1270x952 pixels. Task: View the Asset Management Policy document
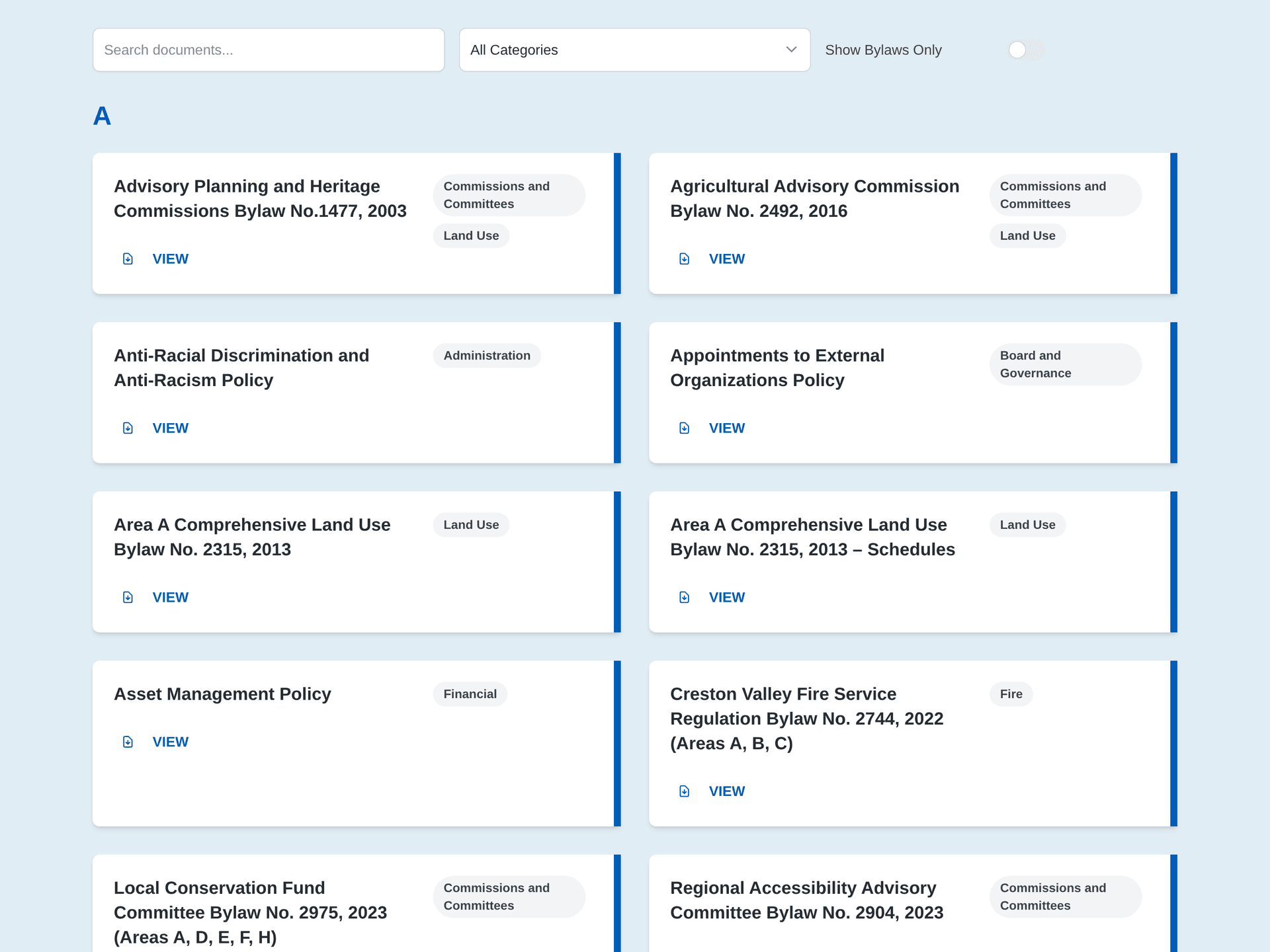170,742
